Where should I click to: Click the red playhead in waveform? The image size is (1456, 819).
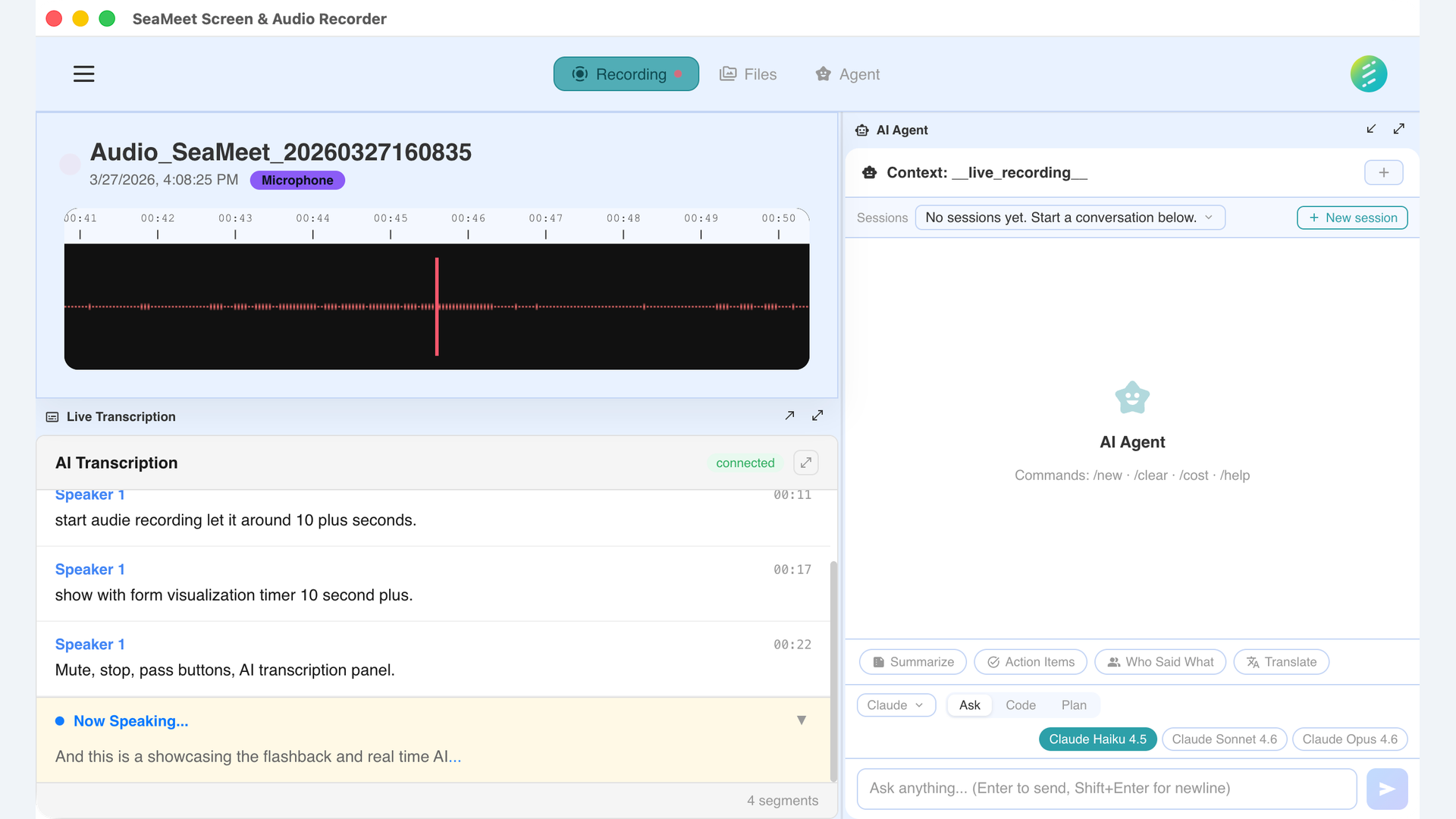(437, 306)
